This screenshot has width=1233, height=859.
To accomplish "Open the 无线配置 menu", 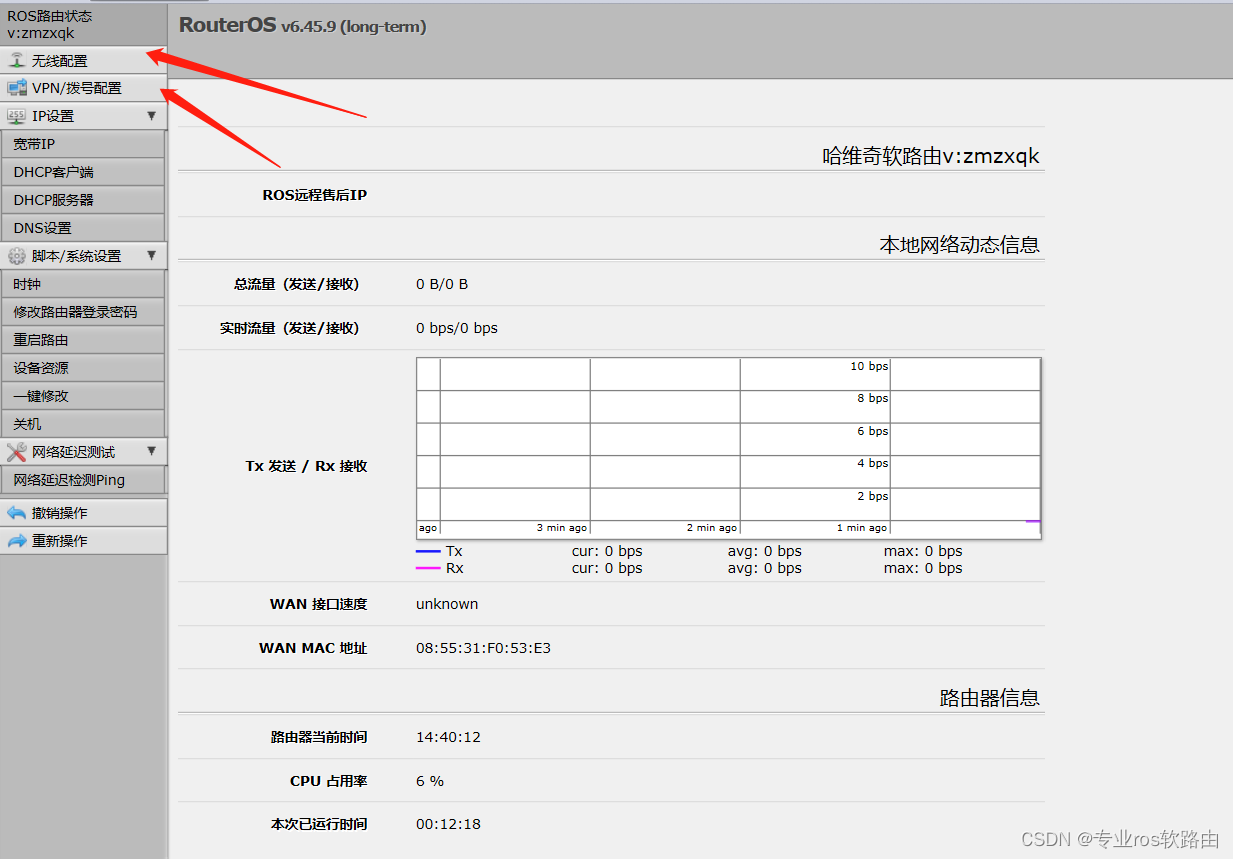I will [84, 61].
